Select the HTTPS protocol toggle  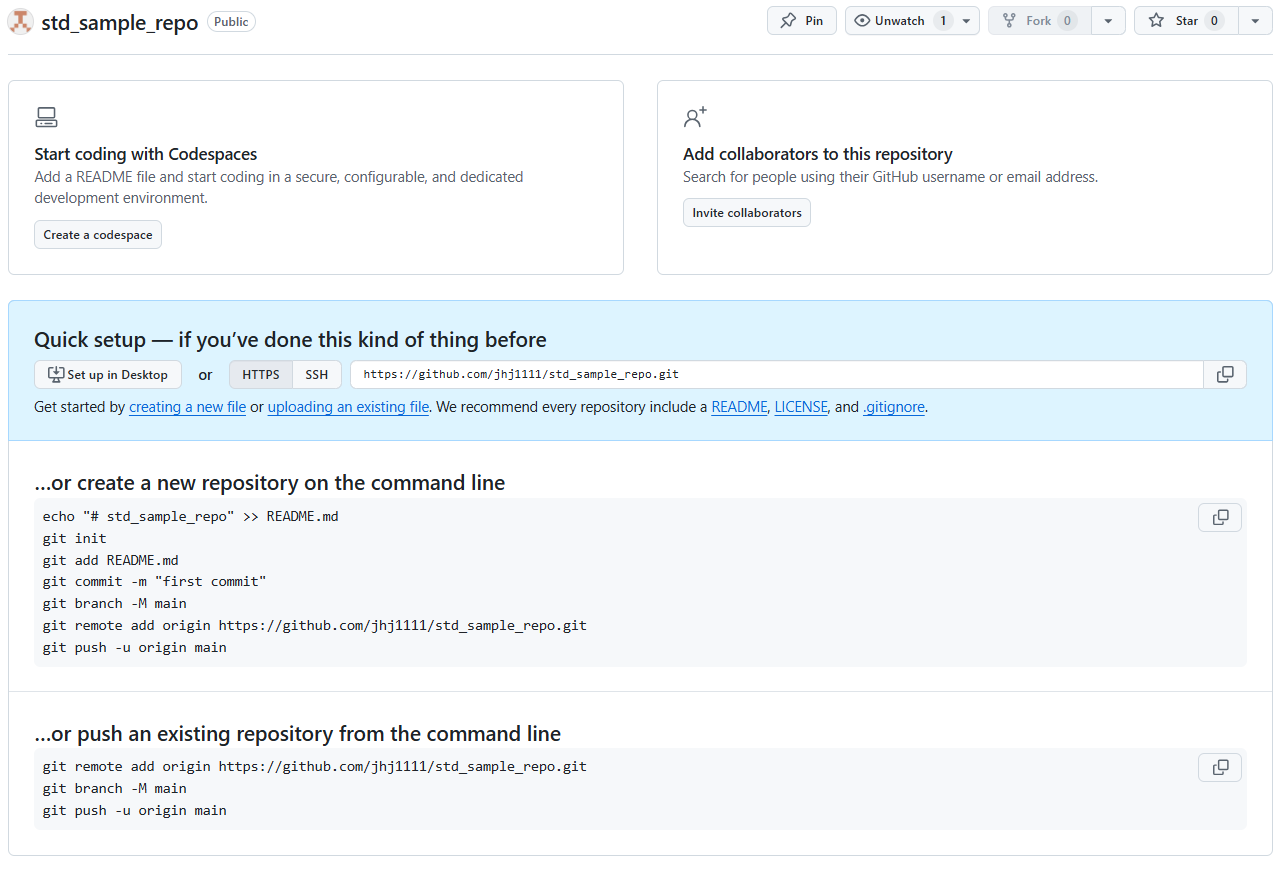pyautogui.click(x=261, y=375)
